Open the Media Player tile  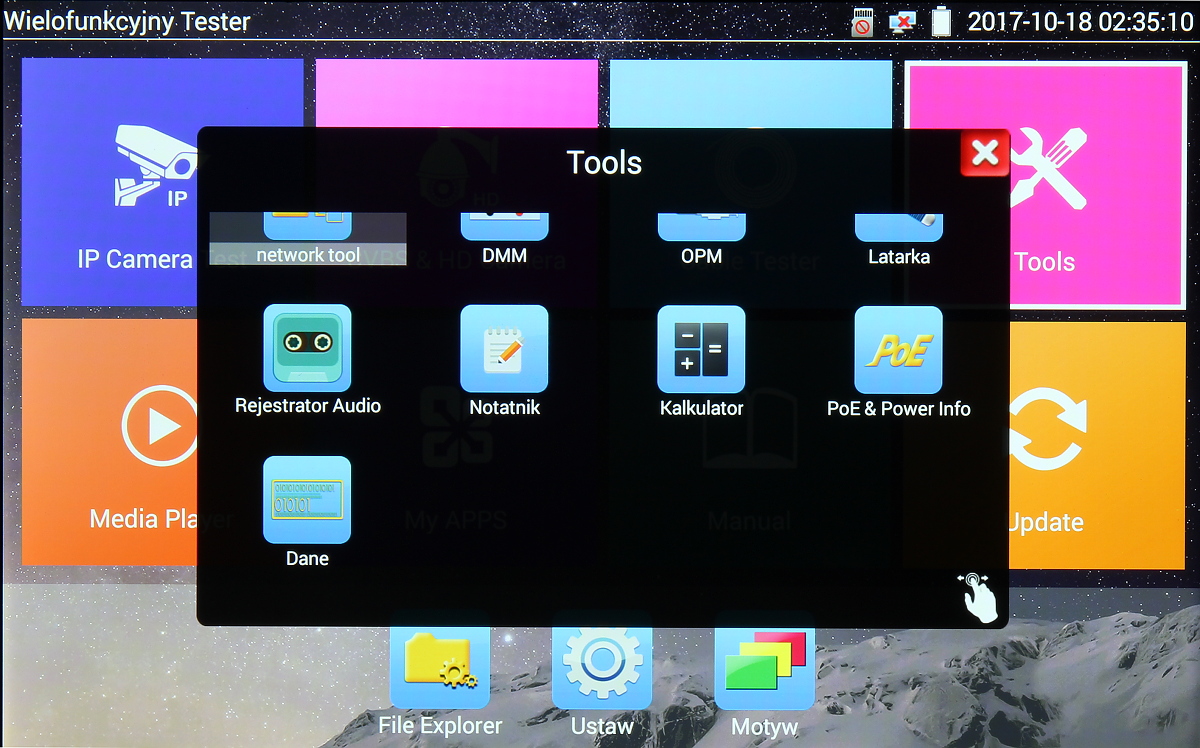pos(109,442)
